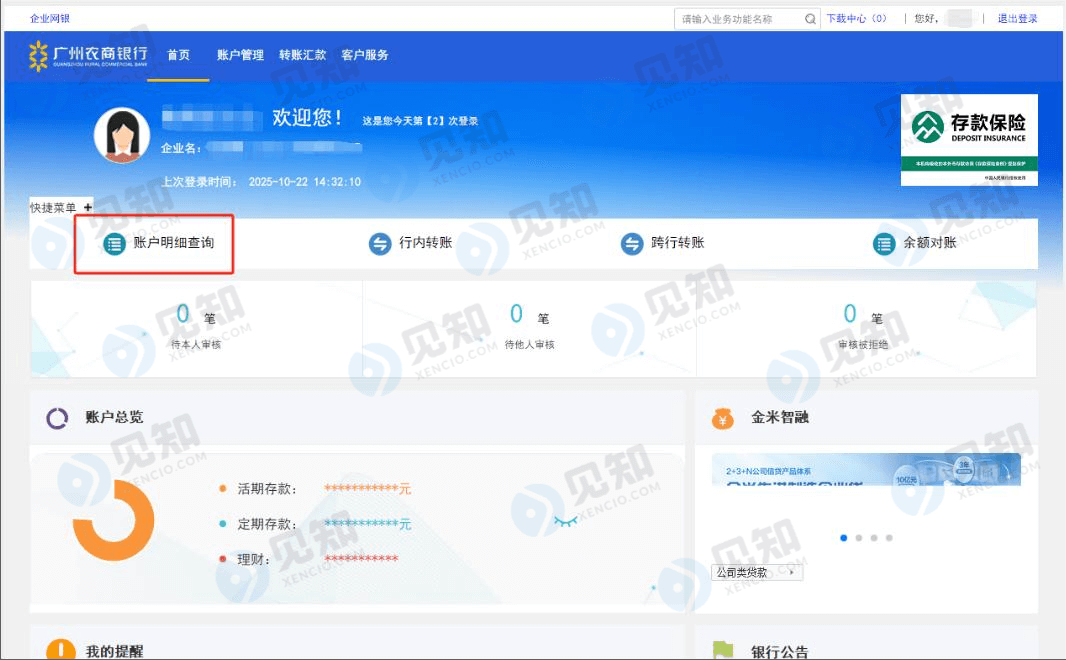Viewport: 1066px width, 660px height.
Task: Click the user avatar profile picture
Action: tap(122, 135)
